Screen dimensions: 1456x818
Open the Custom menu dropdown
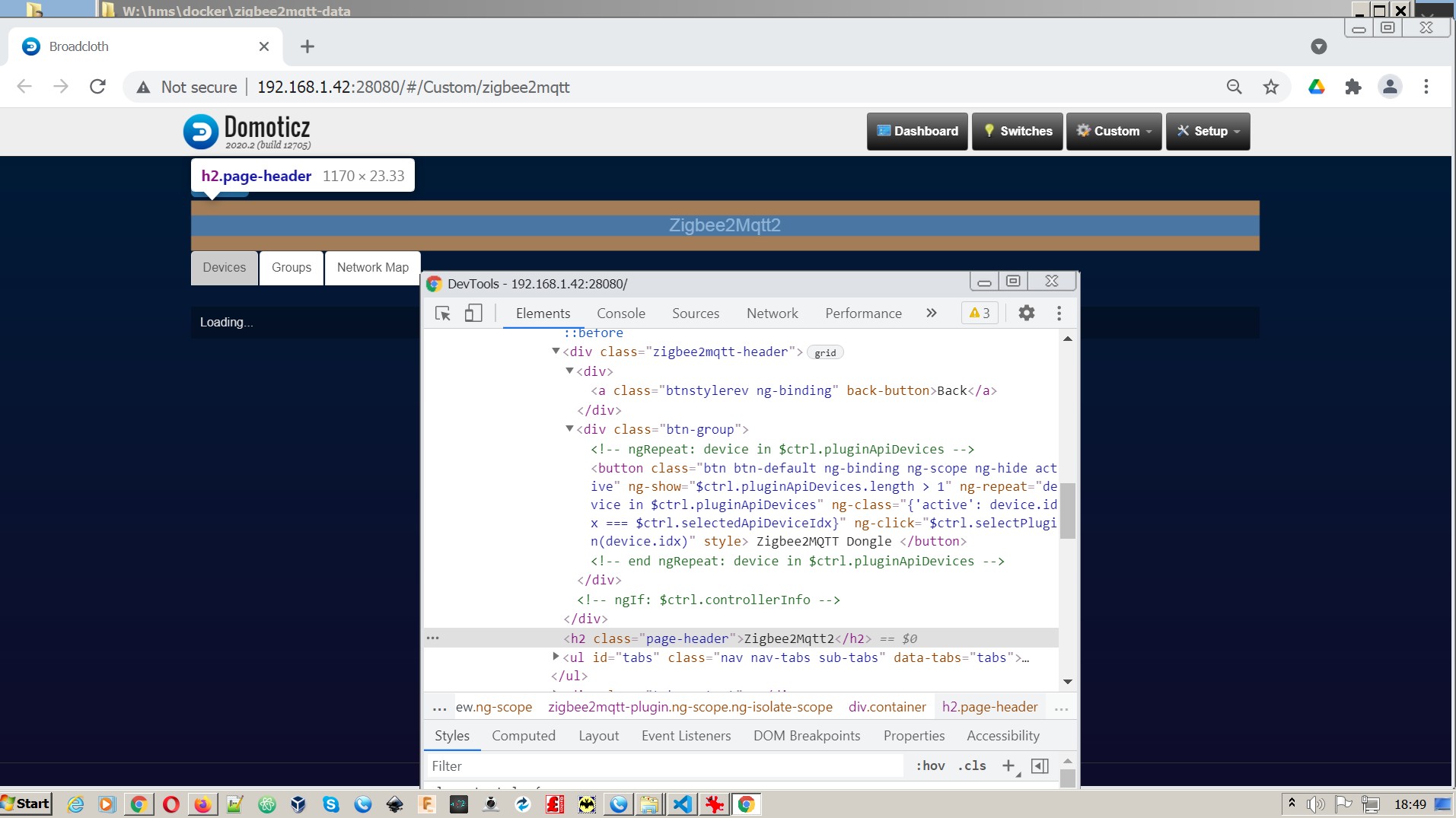(1113, 131)
